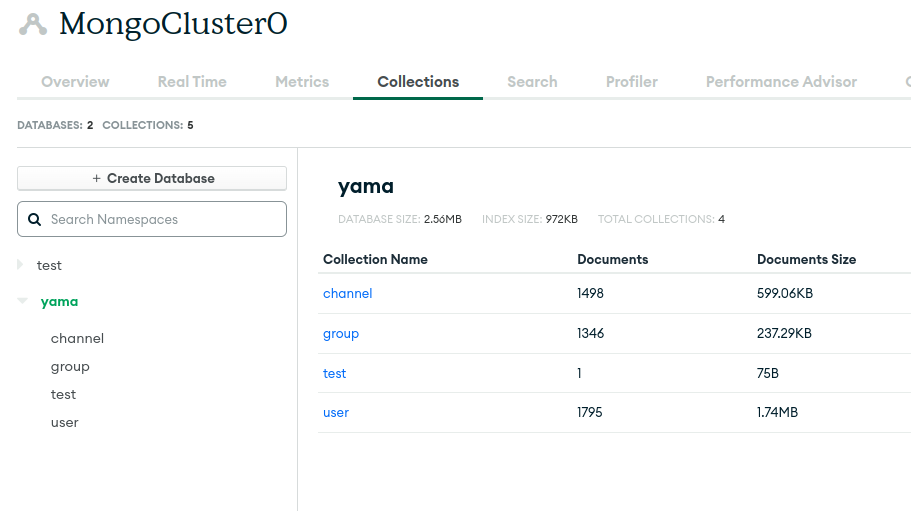Expand the test database tree
911x511 pixels.
click(20, 265)
